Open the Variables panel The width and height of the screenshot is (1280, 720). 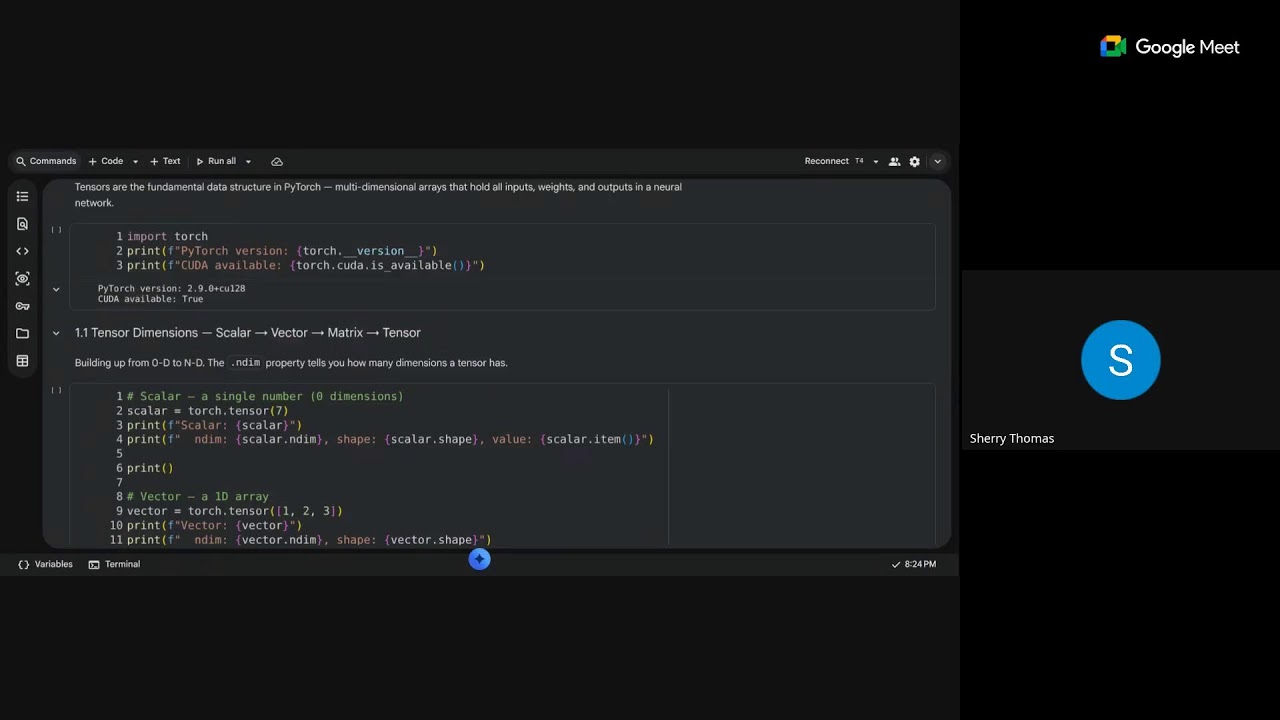pyautogui.click(x=45, y=564)
